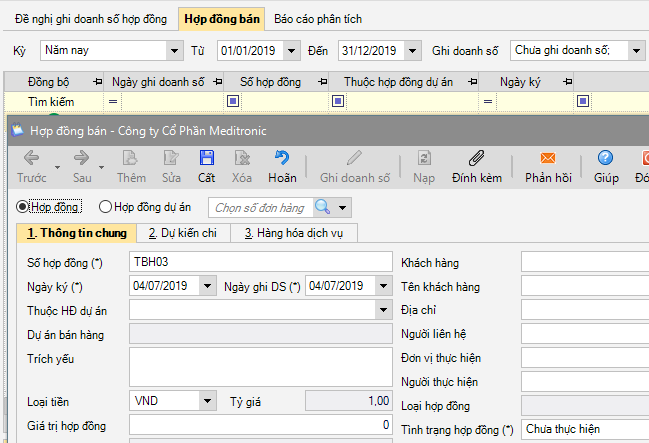Click the Phản hồi envelope icon

click(547, 158)
